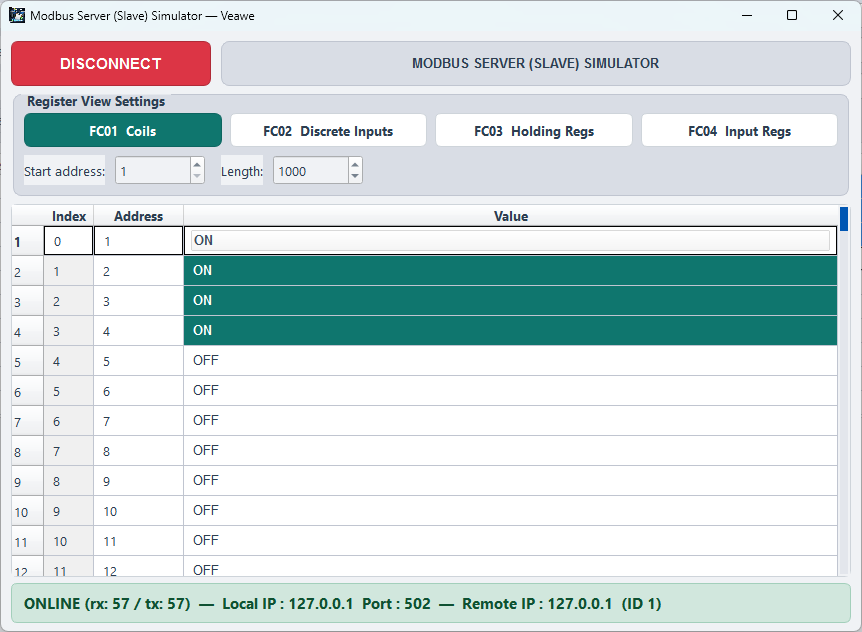Toggle the OFF value at address 10
The height and width of the screenshot is (632, 862).
[x=510, y=511]
